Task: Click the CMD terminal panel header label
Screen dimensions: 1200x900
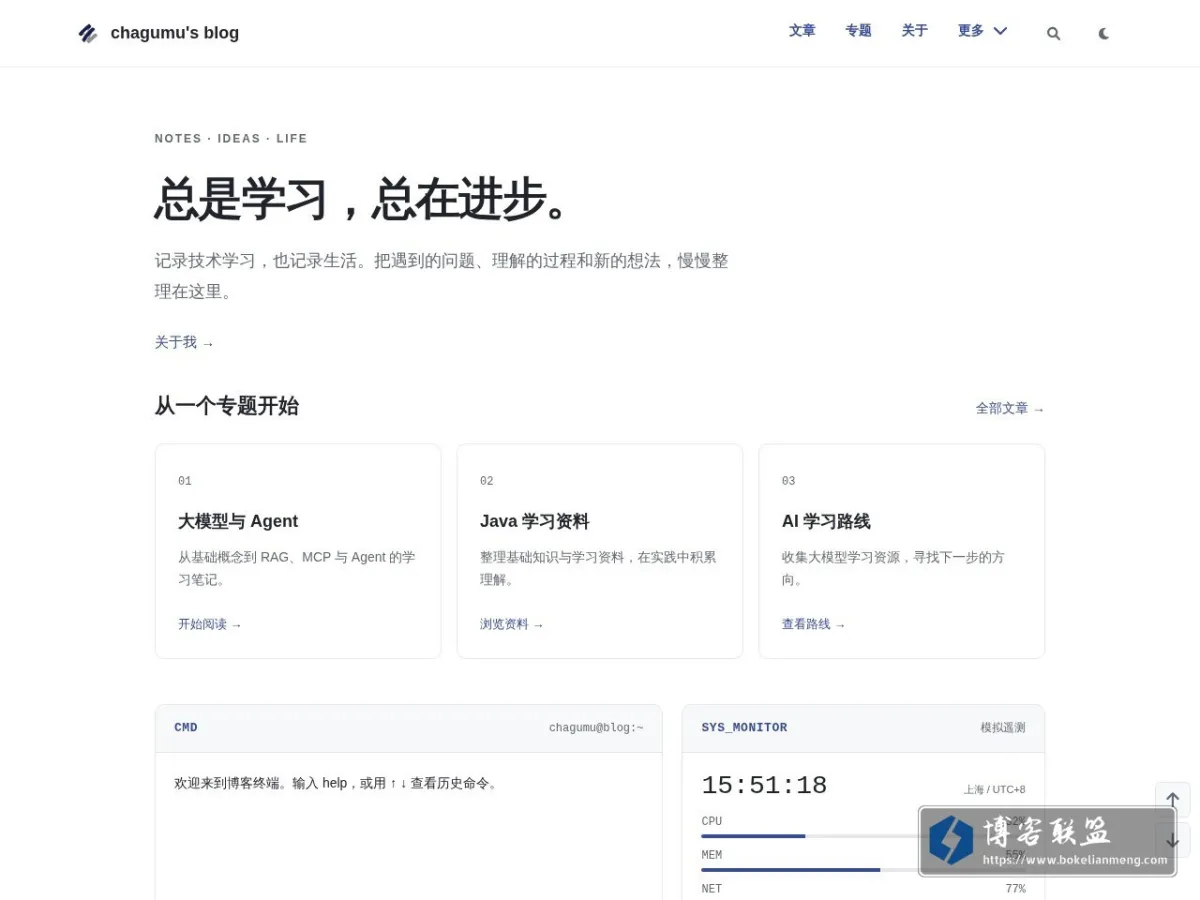Action: pos(186,728)
